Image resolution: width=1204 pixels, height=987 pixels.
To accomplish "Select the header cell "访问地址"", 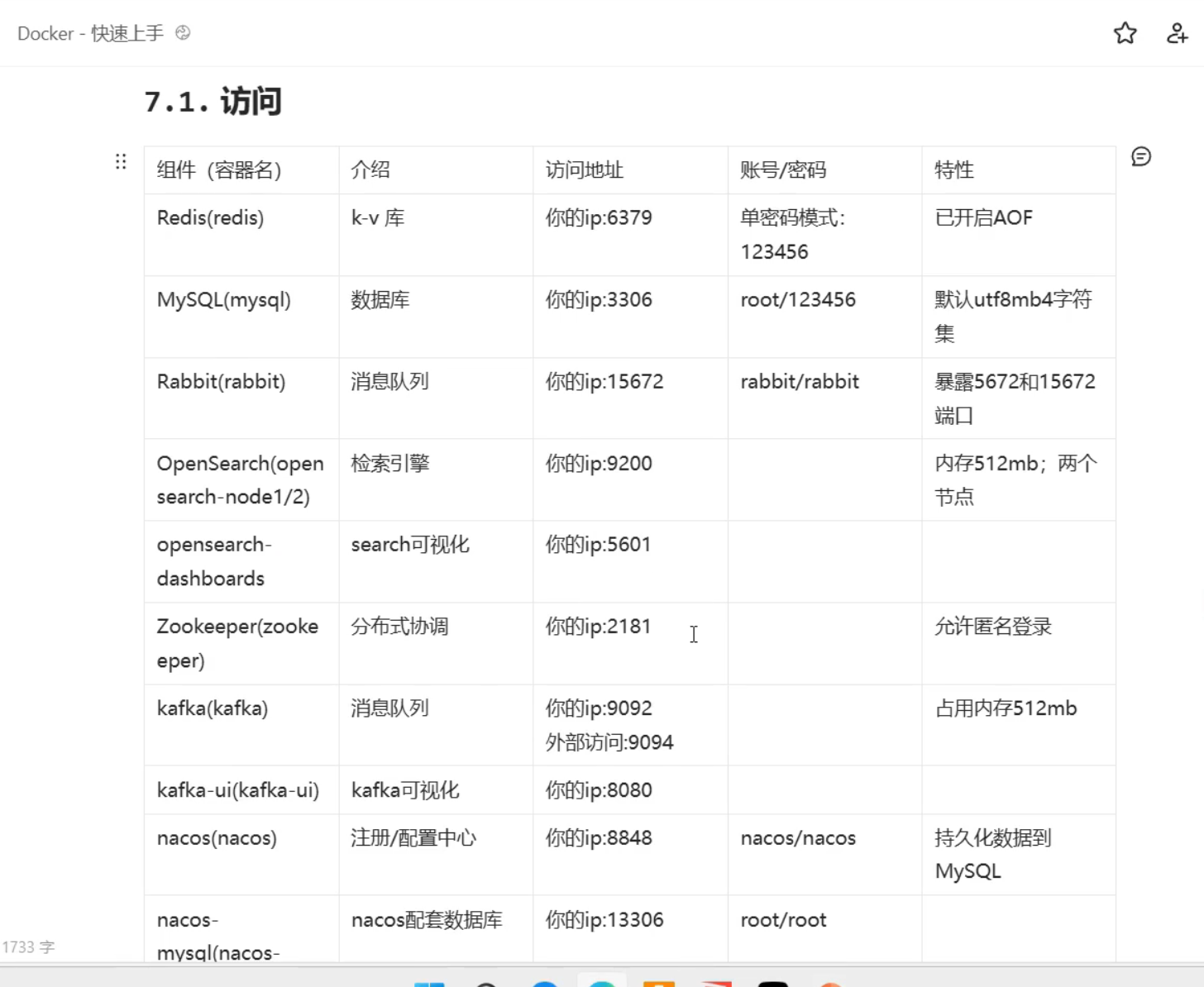I will point(630,170).
